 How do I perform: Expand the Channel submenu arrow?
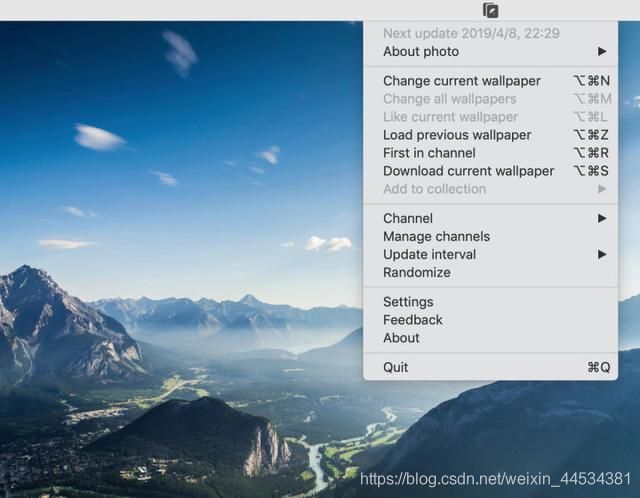[x=602, y=218]
